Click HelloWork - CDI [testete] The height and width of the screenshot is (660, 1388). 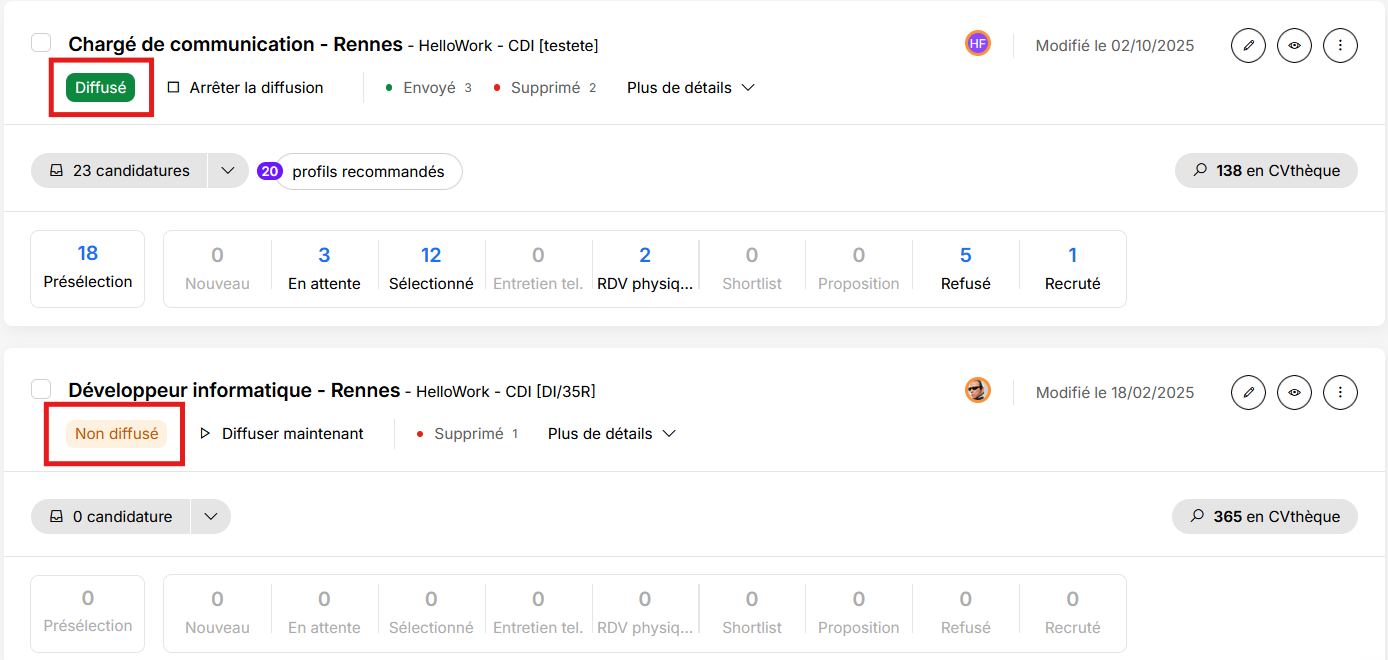tap(508, 46)
